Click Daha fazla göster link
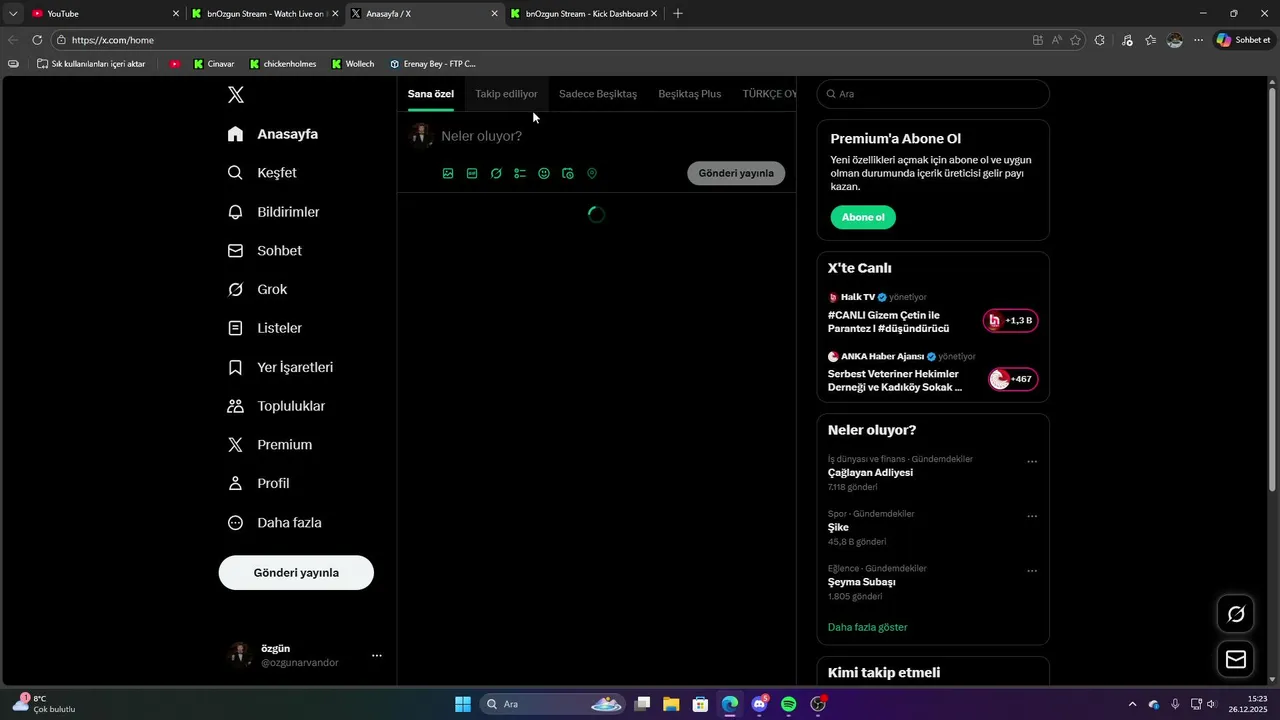1280x720 pixels. (868, 627)
